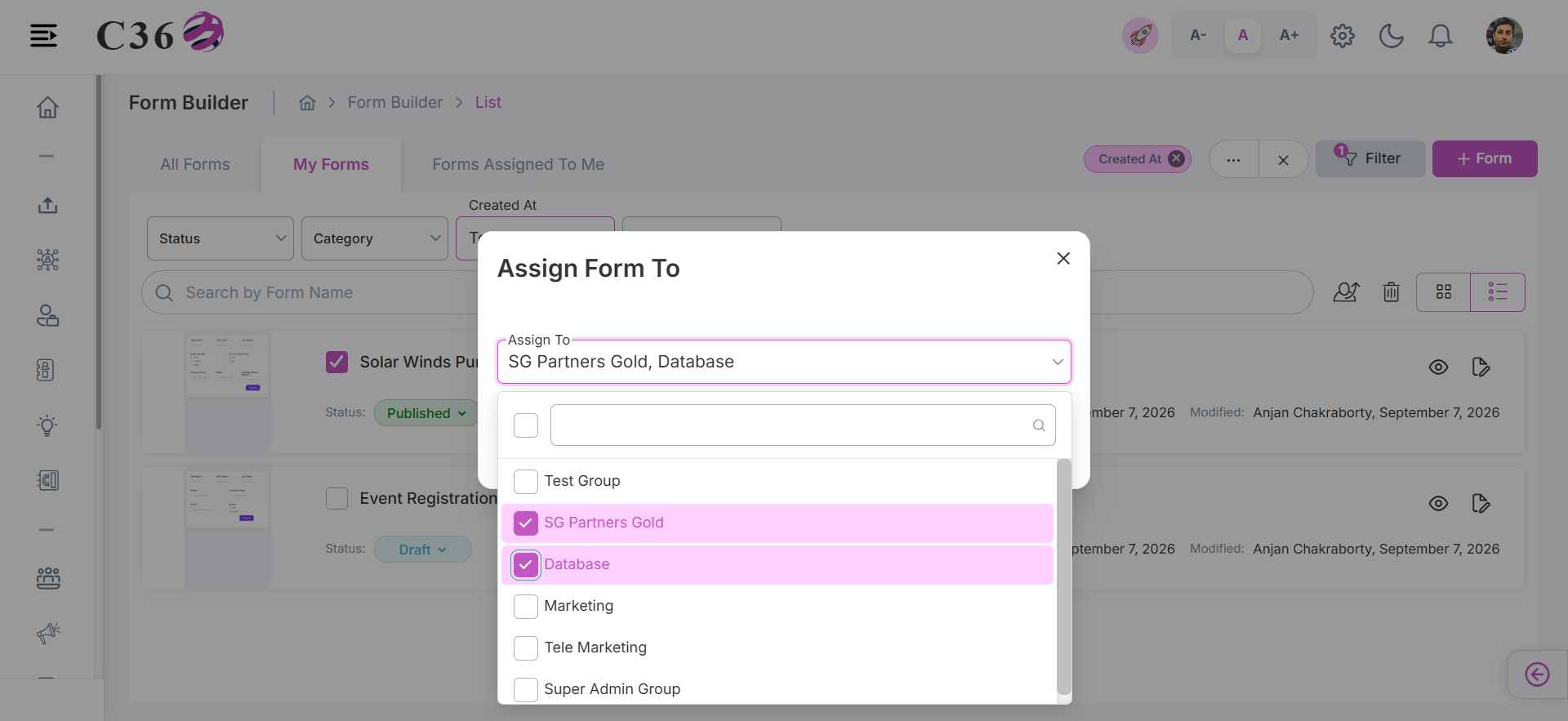
Task: Click the dropdown search input field
Action: click(x=803, y=425)
